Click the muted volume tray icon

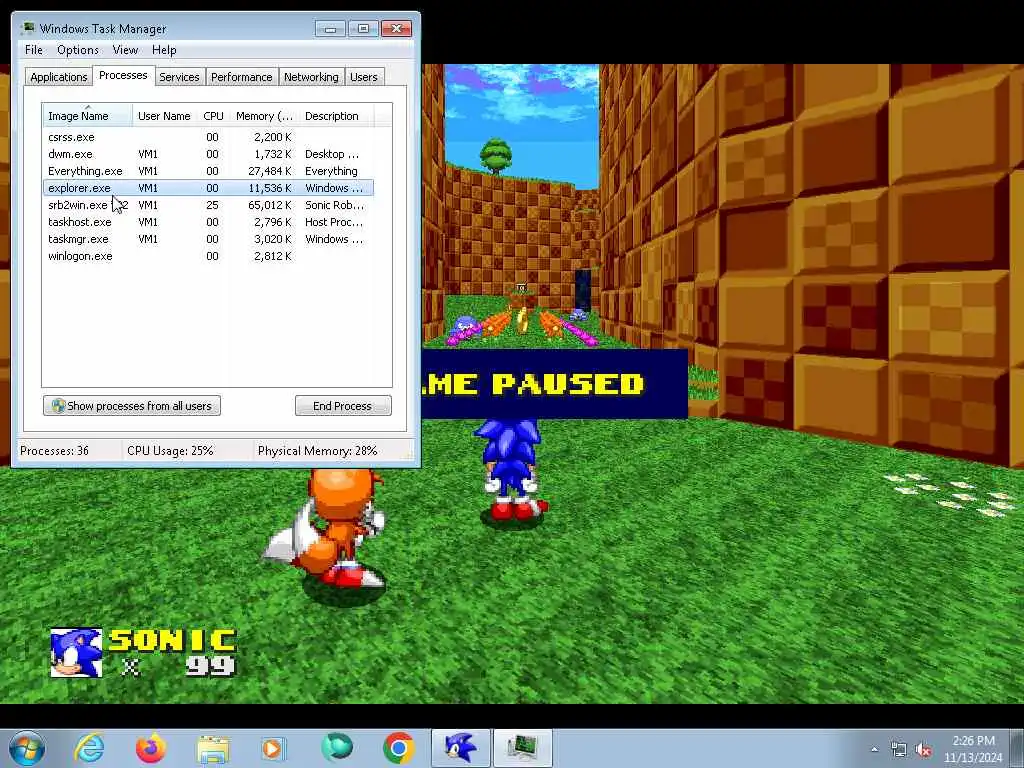923,750
